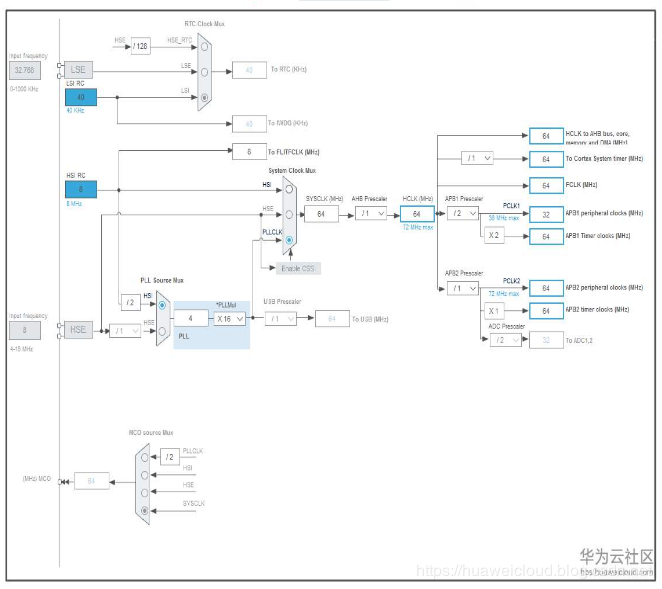Click the LSI RC 40 block

[81, 97]
